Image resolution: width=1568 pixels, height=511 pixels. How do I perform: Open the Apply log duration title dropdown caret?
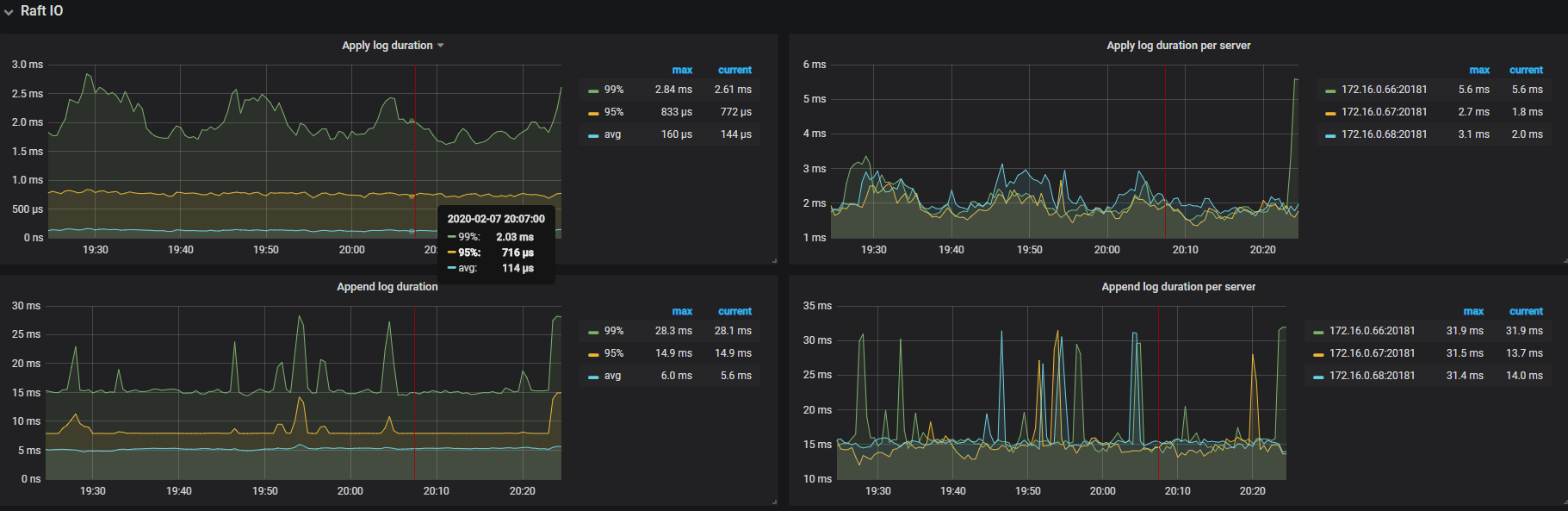click(x=441, y=46)
